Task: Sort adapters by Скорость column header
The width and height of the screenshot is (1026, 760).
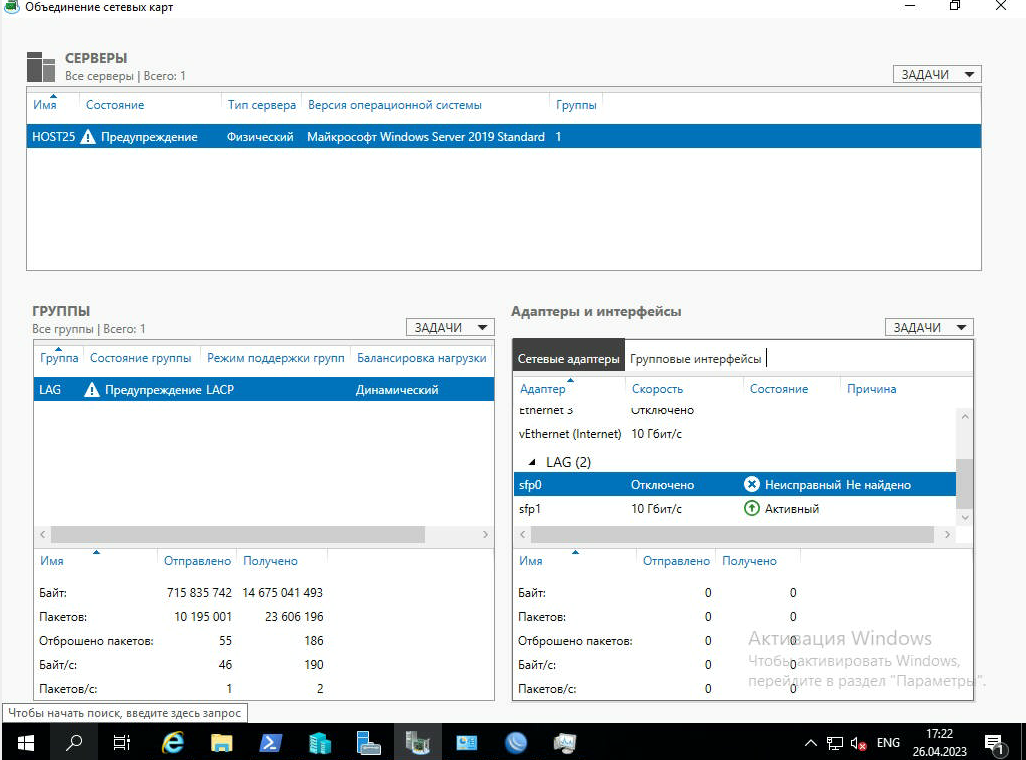Action: click(x=657, y=389)
